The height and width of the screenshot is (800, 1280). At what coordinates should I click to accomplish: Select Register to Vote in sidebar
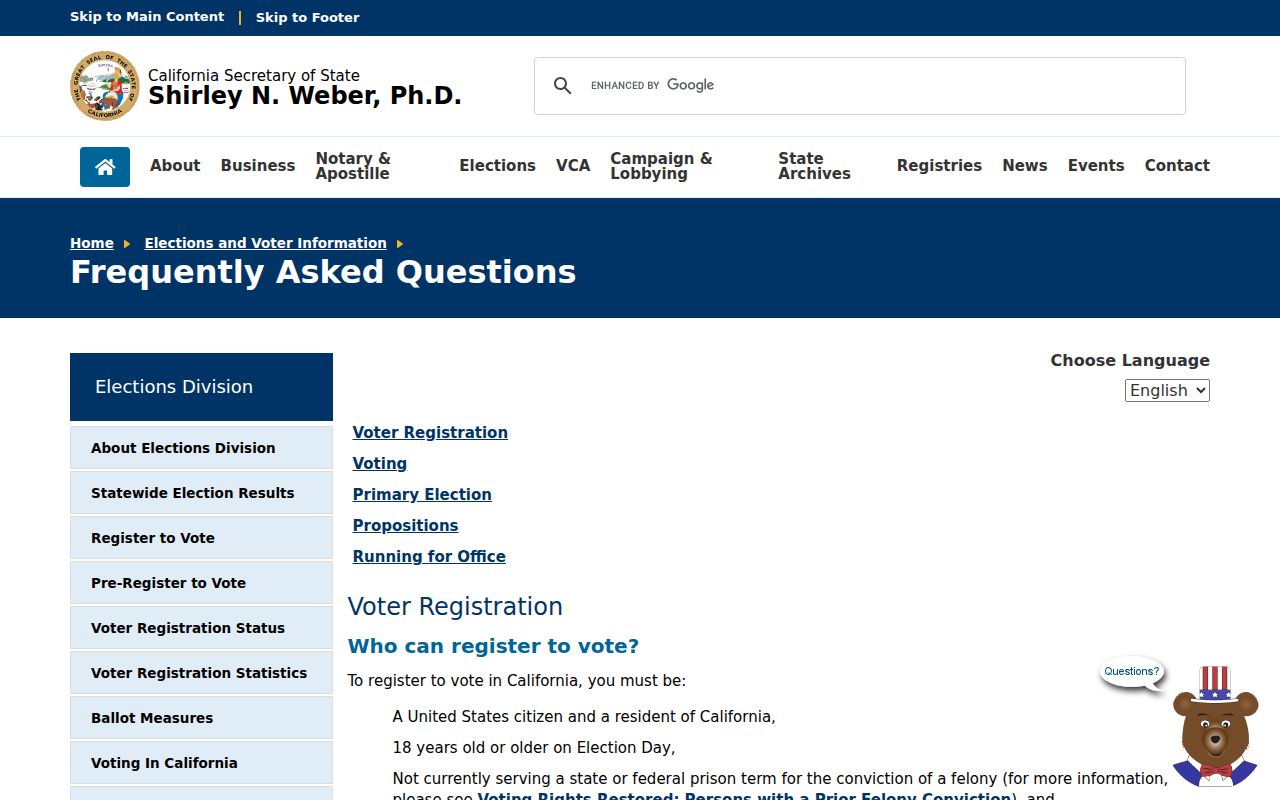point(201,538)
